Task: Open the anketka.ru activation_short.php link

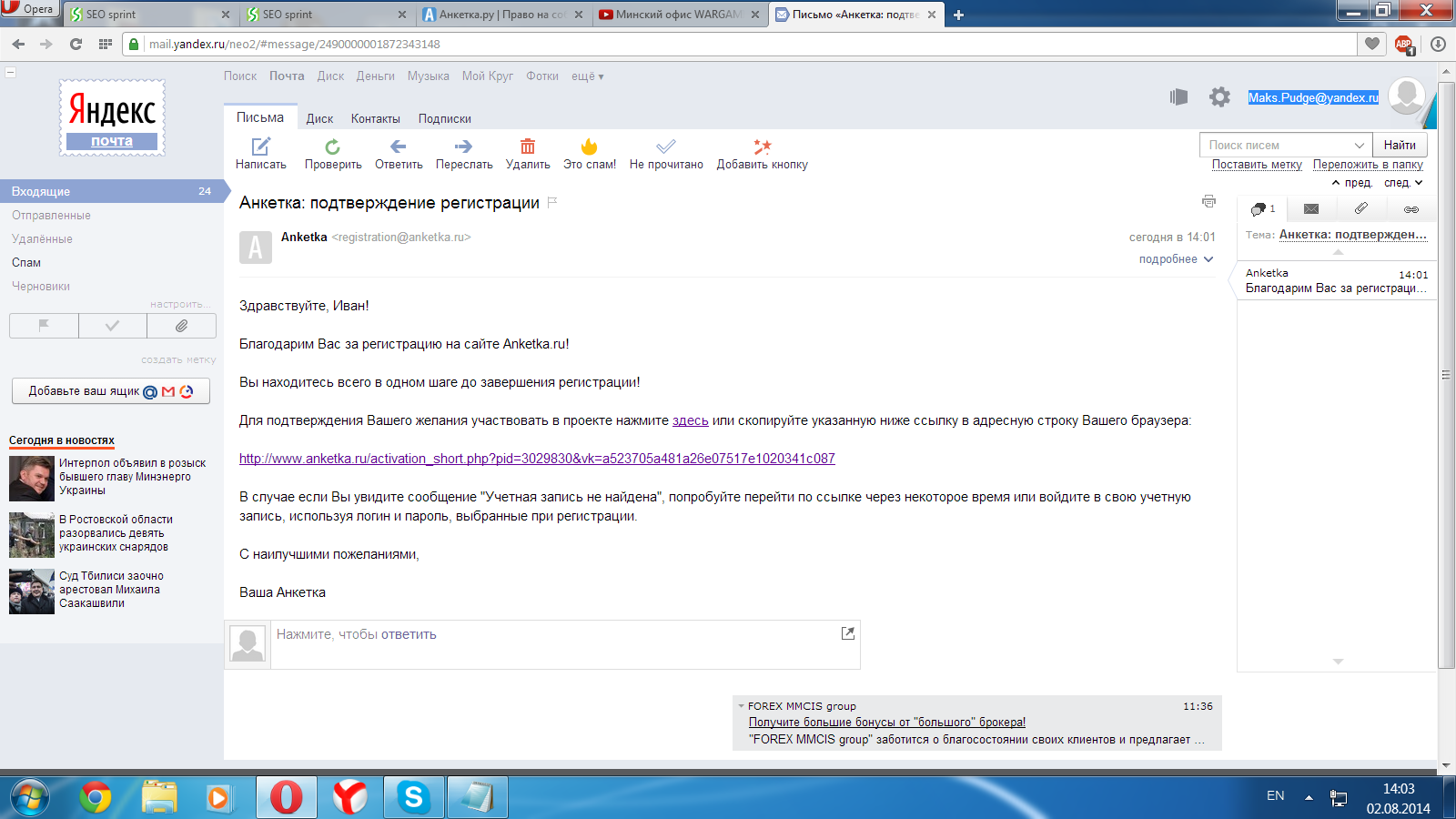Action: click(x=537, y=459)
